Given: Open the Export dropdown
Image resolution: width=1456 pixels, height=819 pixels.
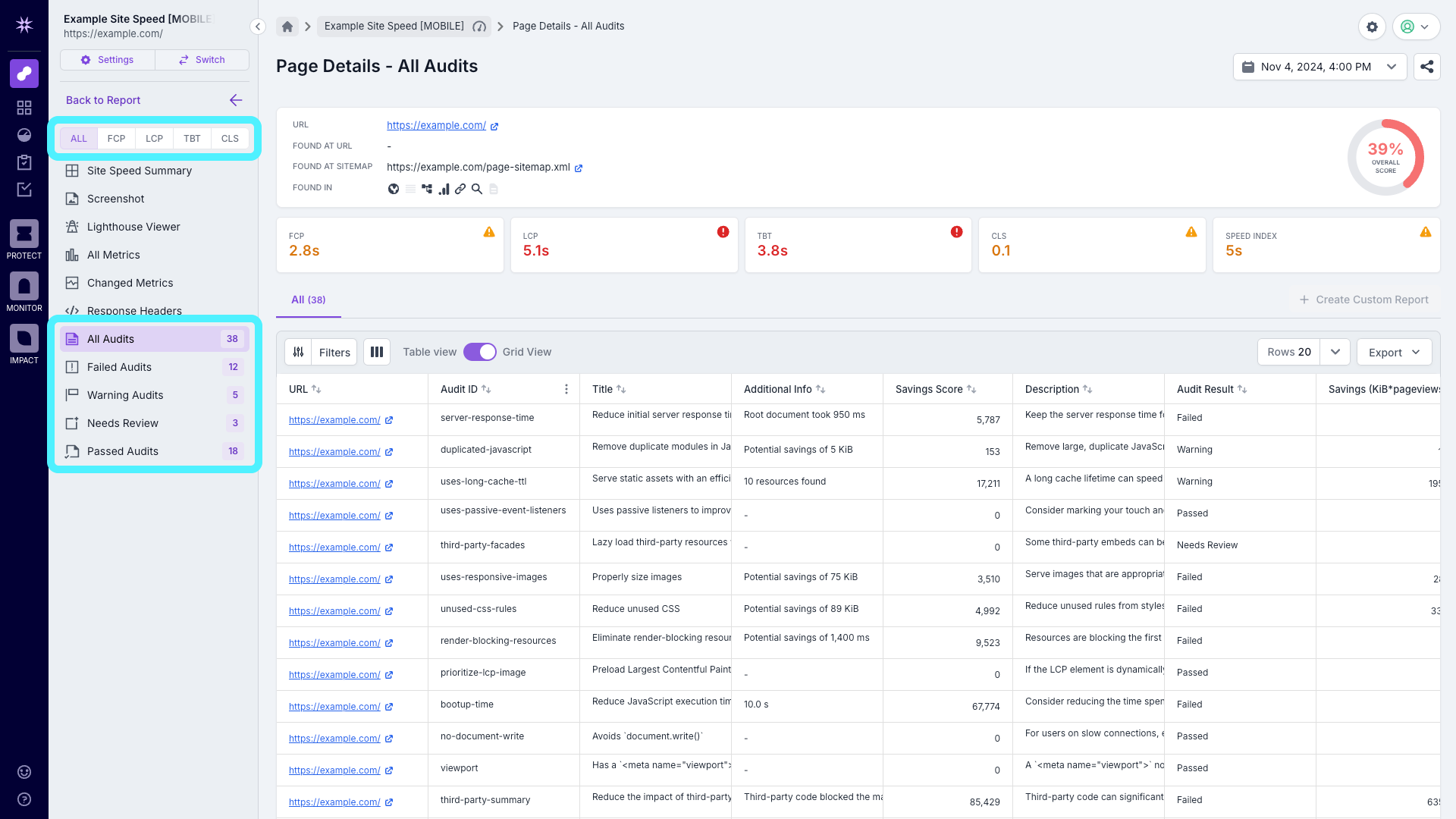Looking at the screenshot, I should pyautogui.click(x=1394, y=352).
